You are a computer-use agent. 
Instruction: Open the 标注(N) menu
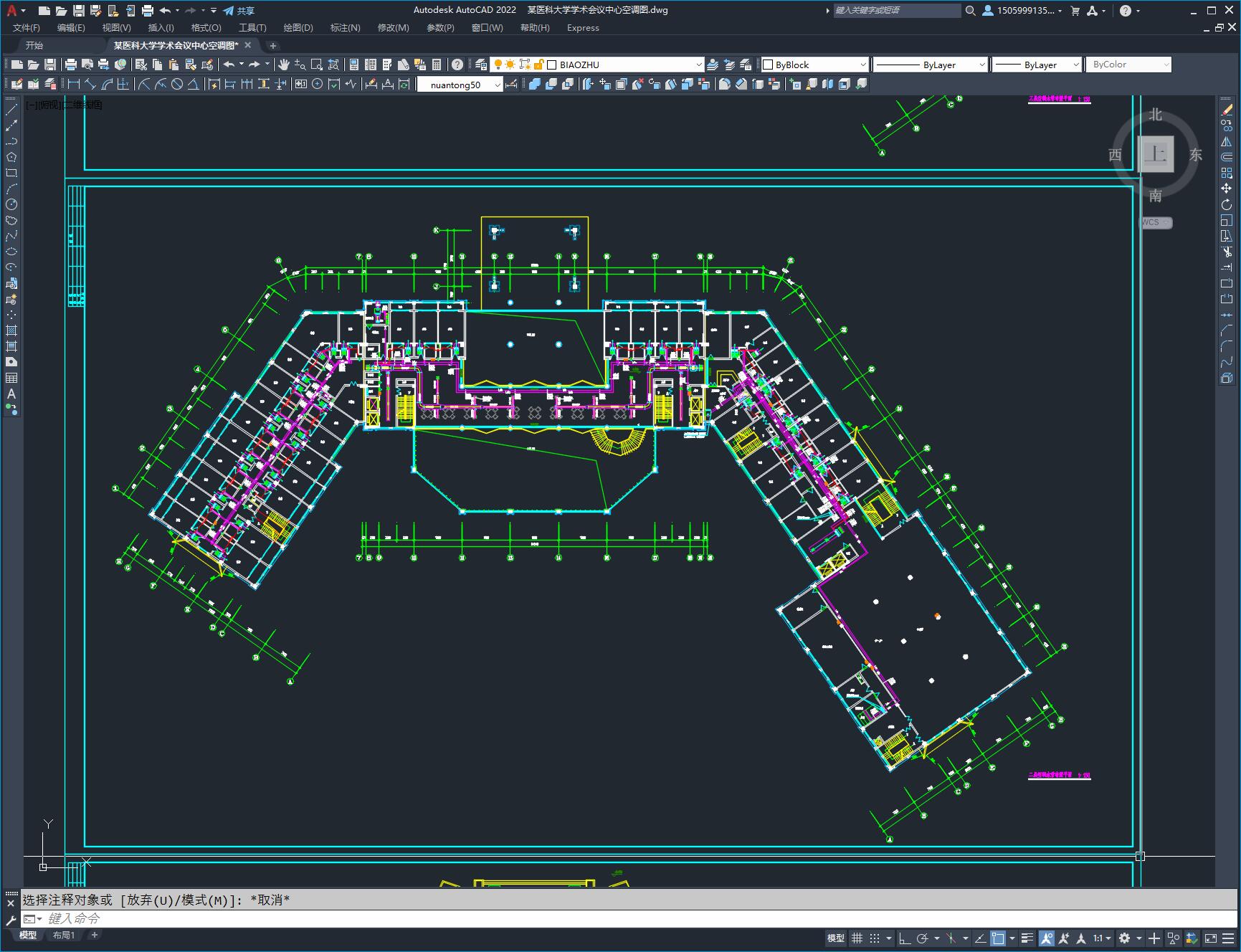345,28
